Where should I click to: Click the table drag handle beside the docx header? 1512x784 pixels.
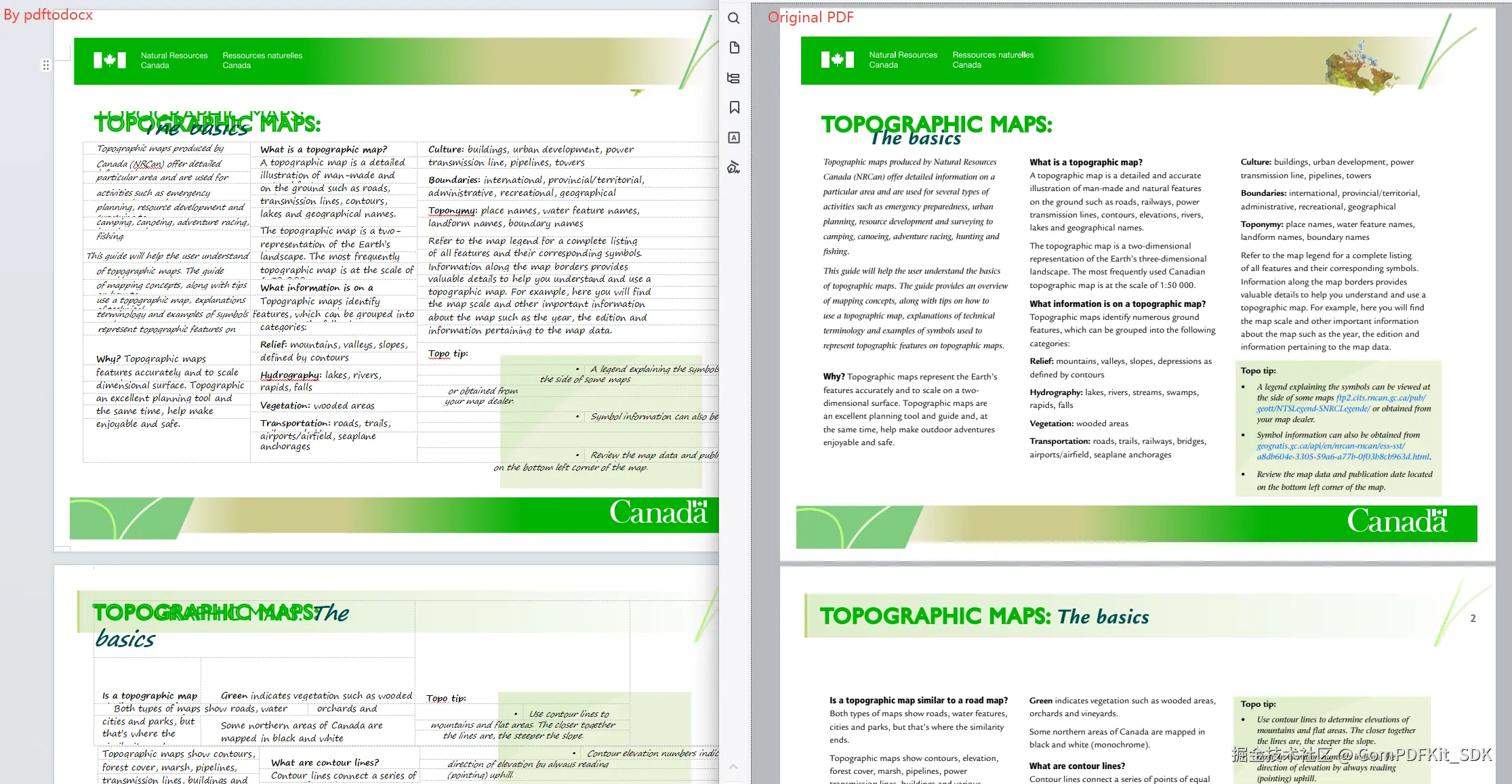tap(46, 65)
